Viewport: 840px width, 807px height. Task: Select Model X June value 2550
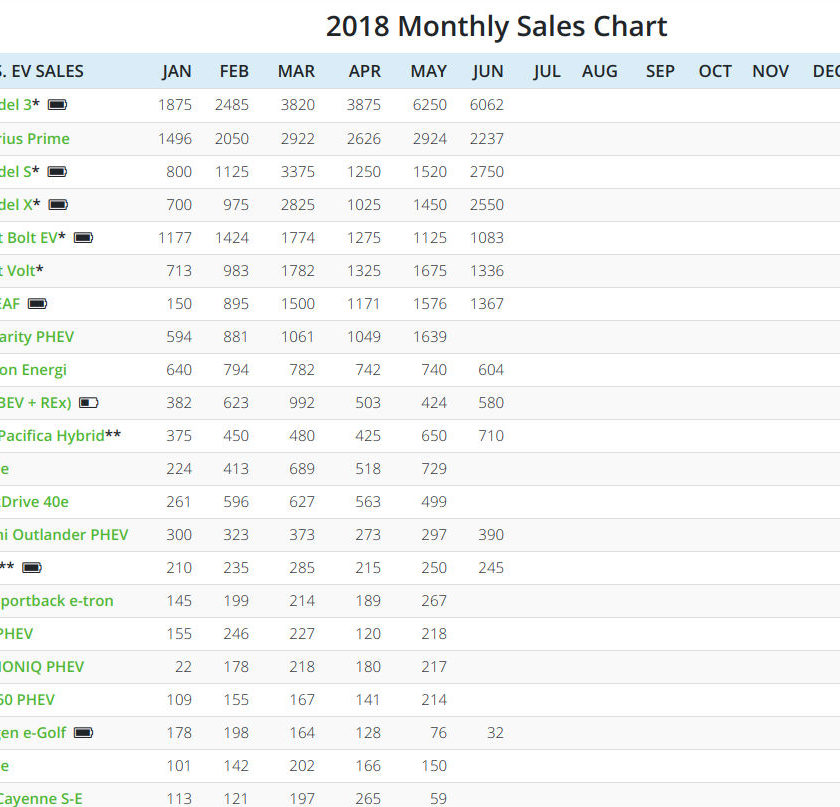point(487,205)
